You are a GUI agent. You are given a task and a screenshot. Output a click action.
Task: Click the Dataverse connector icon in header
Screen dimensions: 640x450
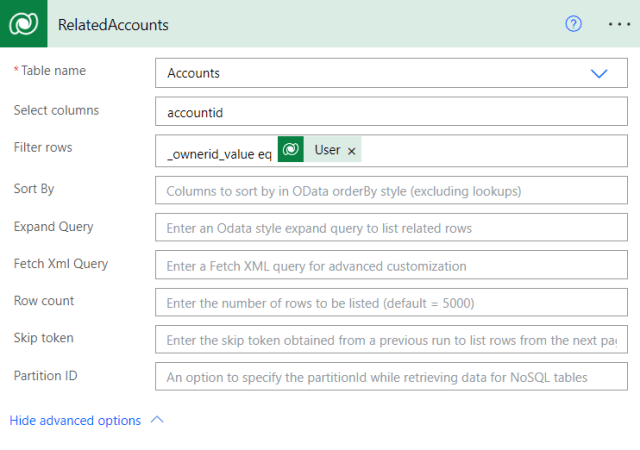tap(24, 24)
